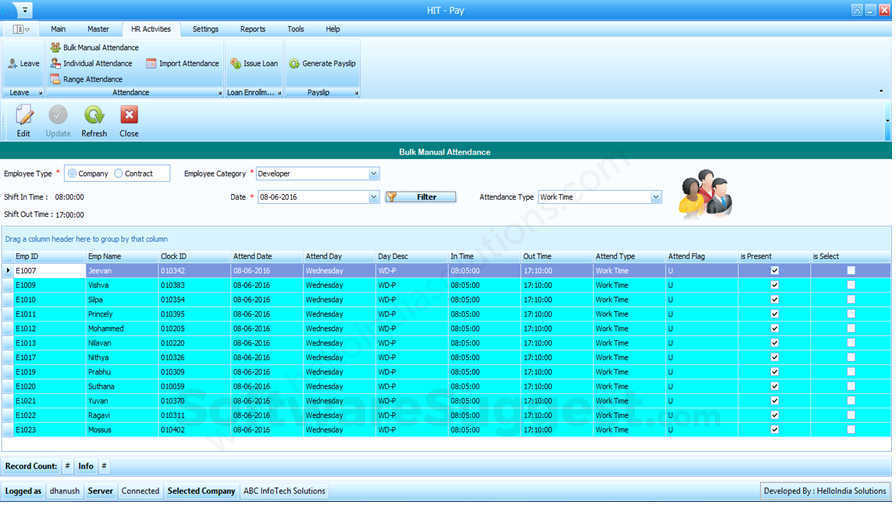Select the Contract employee type radio

(119, 174)
